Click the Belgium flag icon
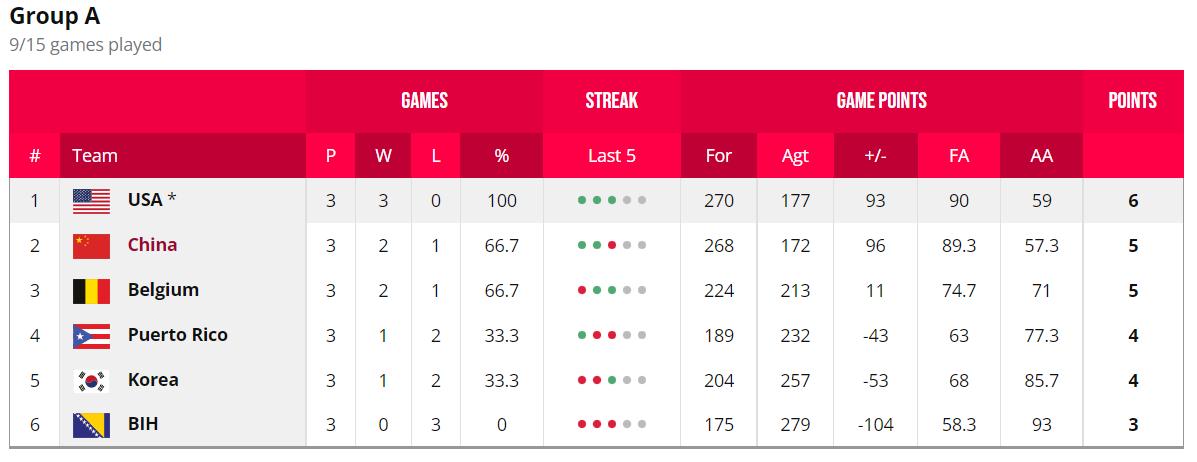This screenshot has height=462, width=1197. tap(91, 291)
